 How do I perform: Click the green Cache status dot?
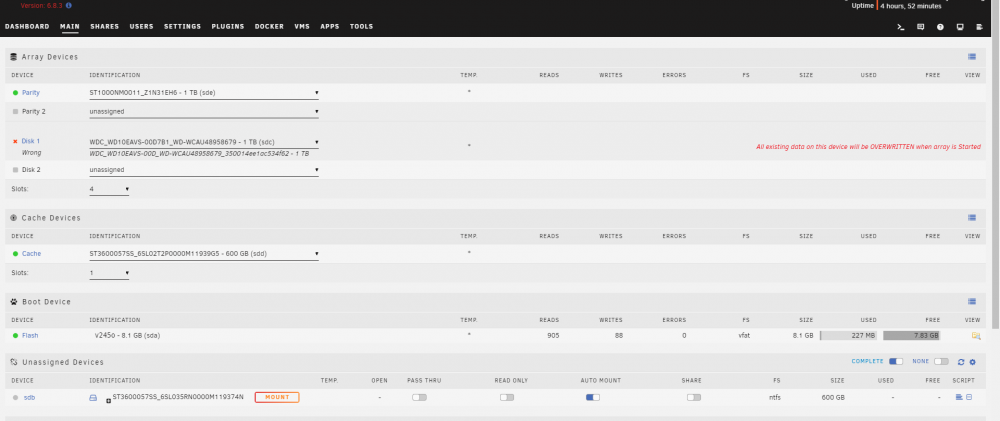coord(15,253)
